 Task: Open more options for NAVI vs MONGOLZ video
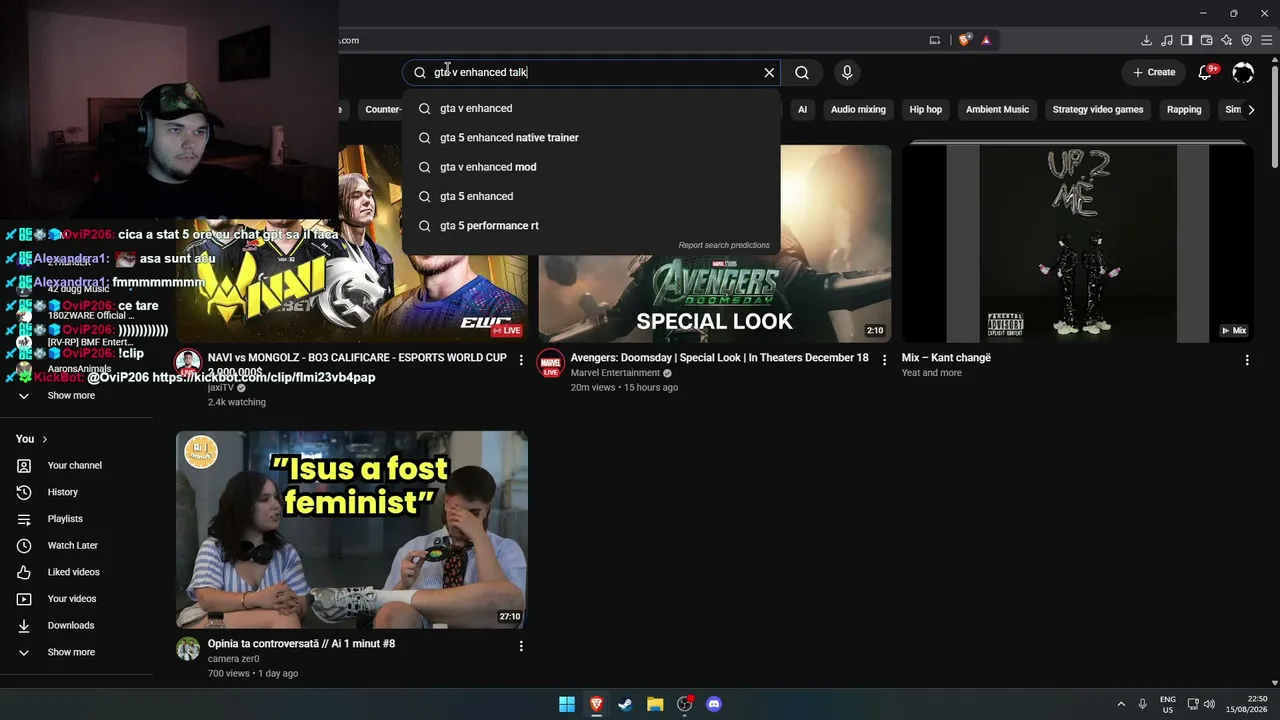[x=521, y=360]
